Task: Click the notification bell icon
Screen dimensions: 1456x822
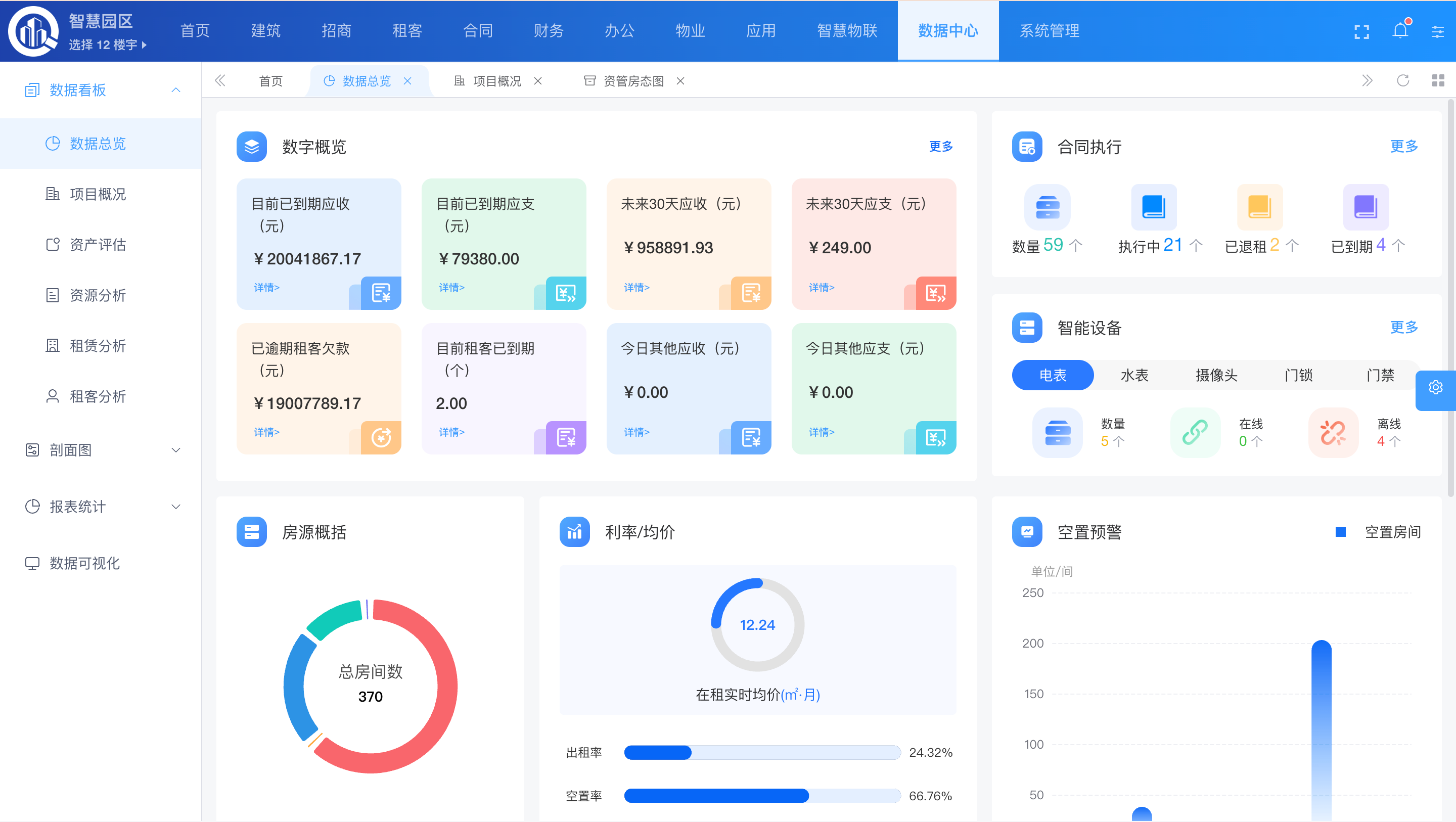Action: (x=1399, y=30)
